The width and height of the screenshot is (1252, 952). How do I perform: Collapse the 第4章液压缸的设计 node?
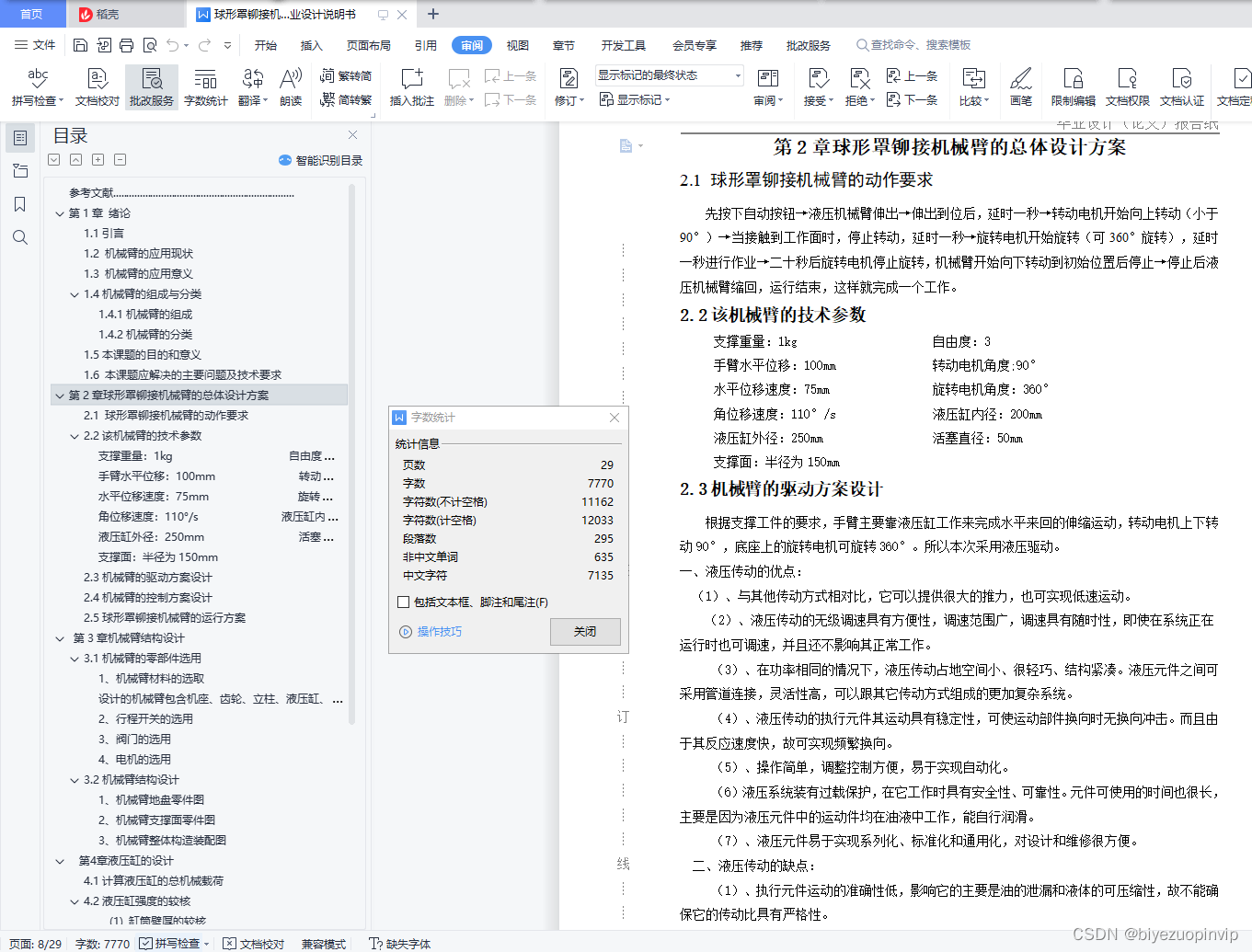point(60,861)
